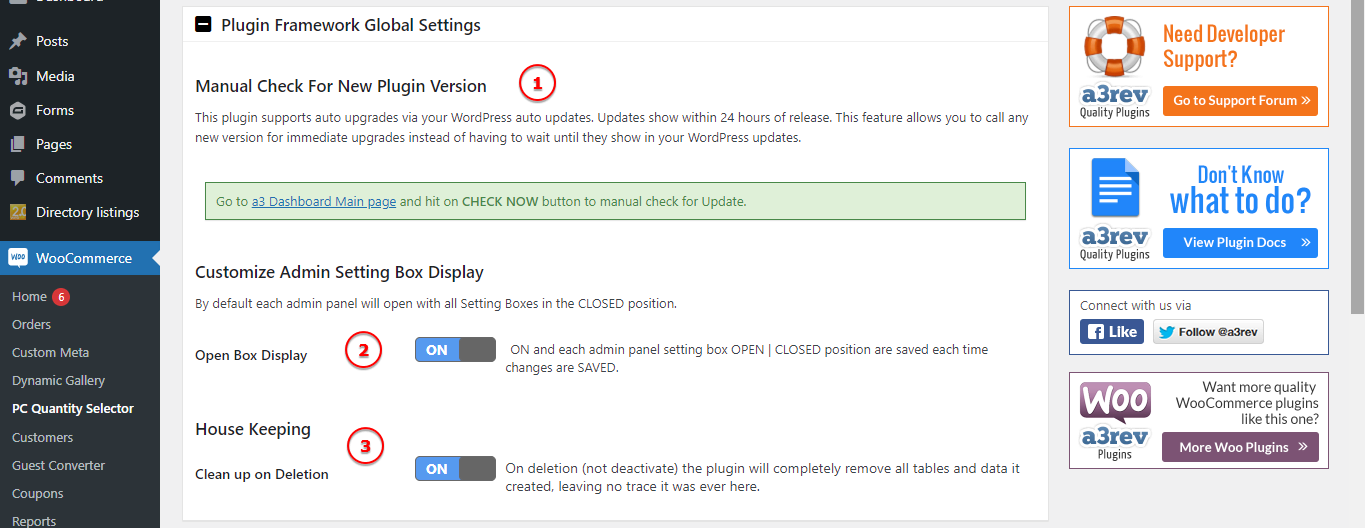Click the Pages icon in sidebar

(17, 144)
